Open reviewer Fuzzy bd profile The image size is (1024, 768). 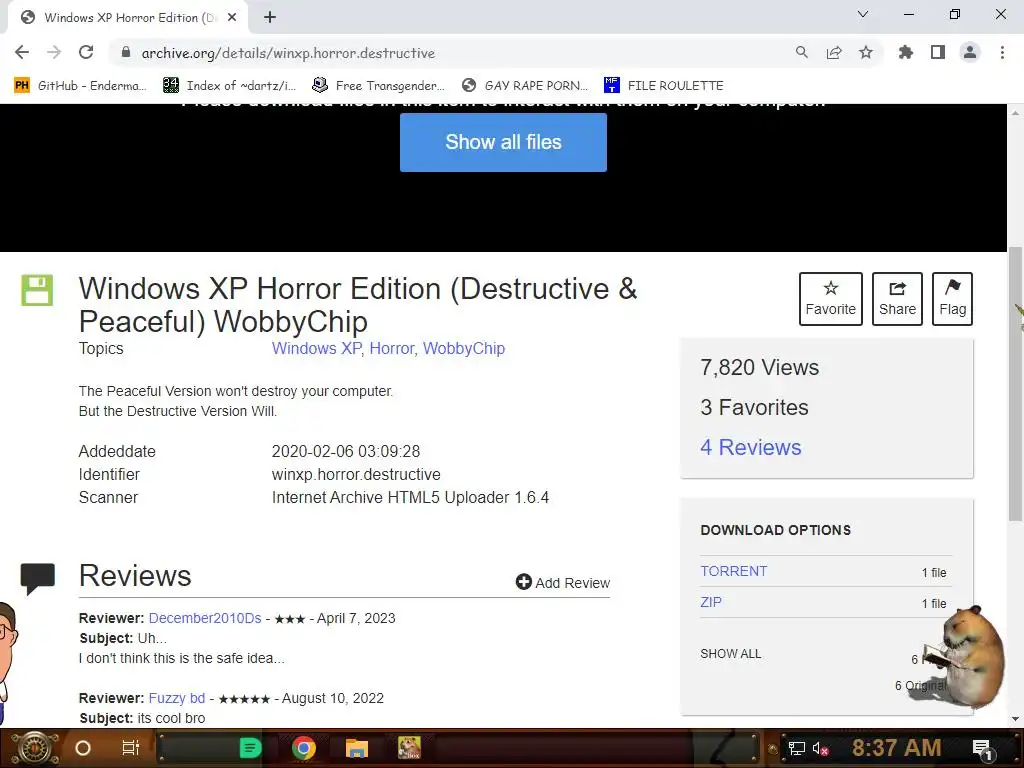point(177,698)
